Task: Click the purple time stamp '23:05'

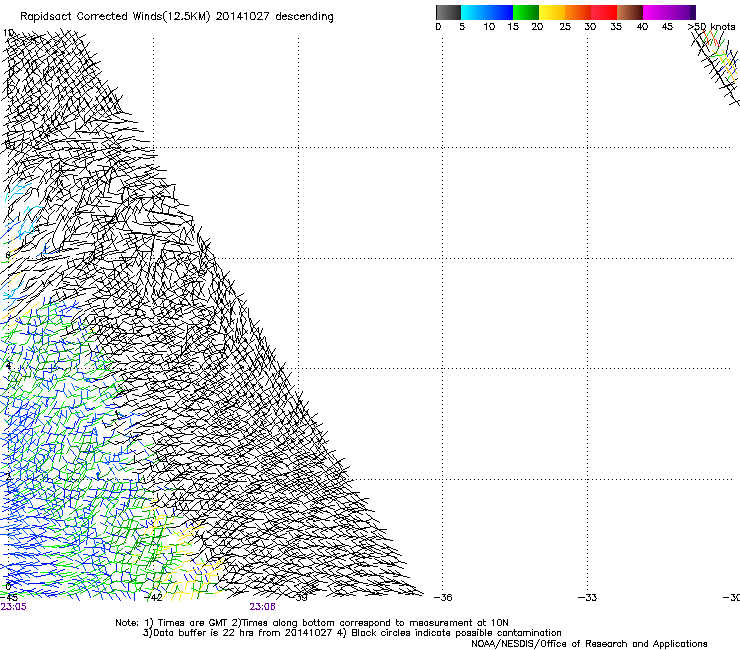Action: click(14, 607)
